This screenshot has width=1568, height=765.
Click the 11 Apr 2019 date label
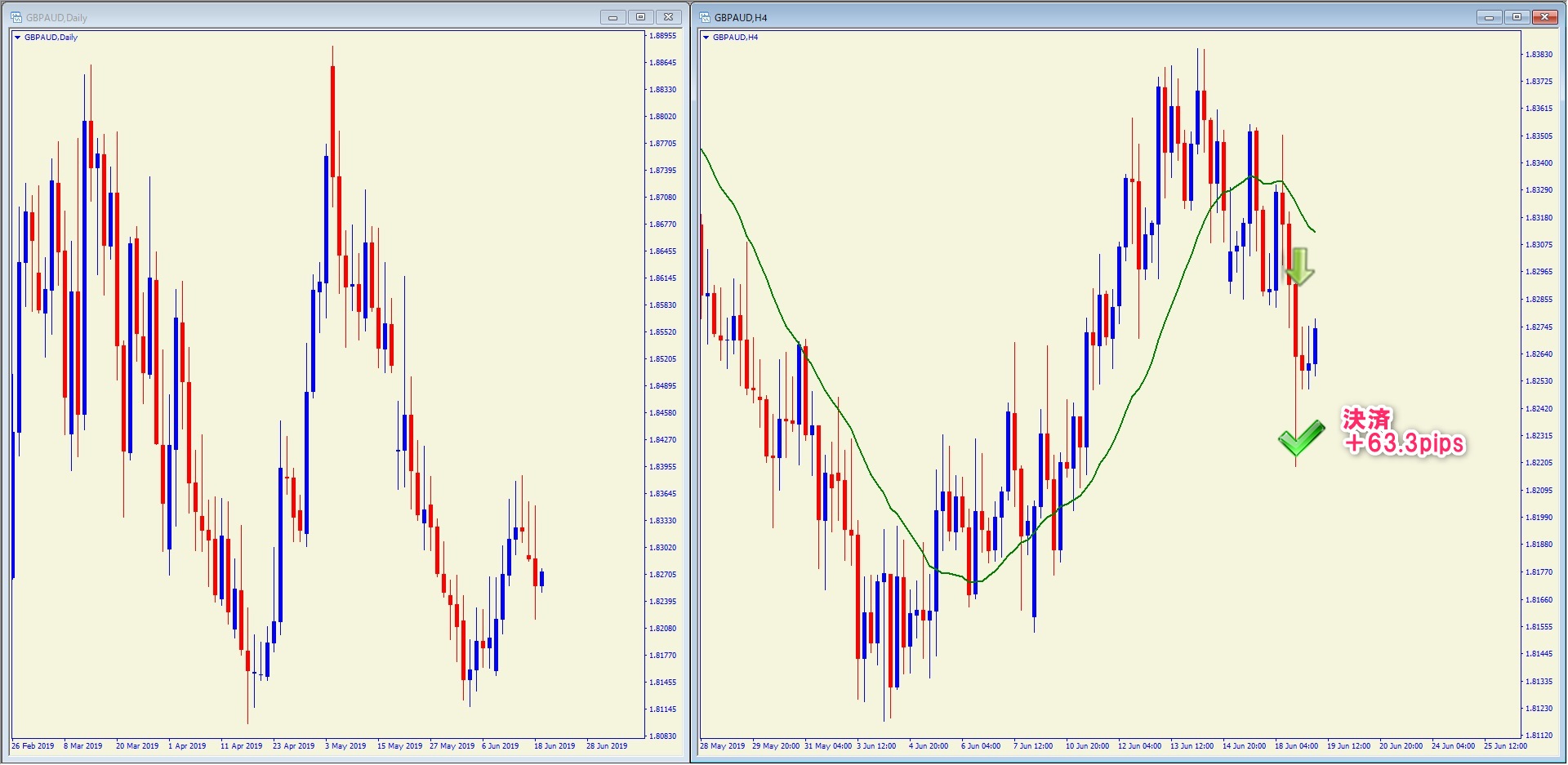(x=242, y=746)
